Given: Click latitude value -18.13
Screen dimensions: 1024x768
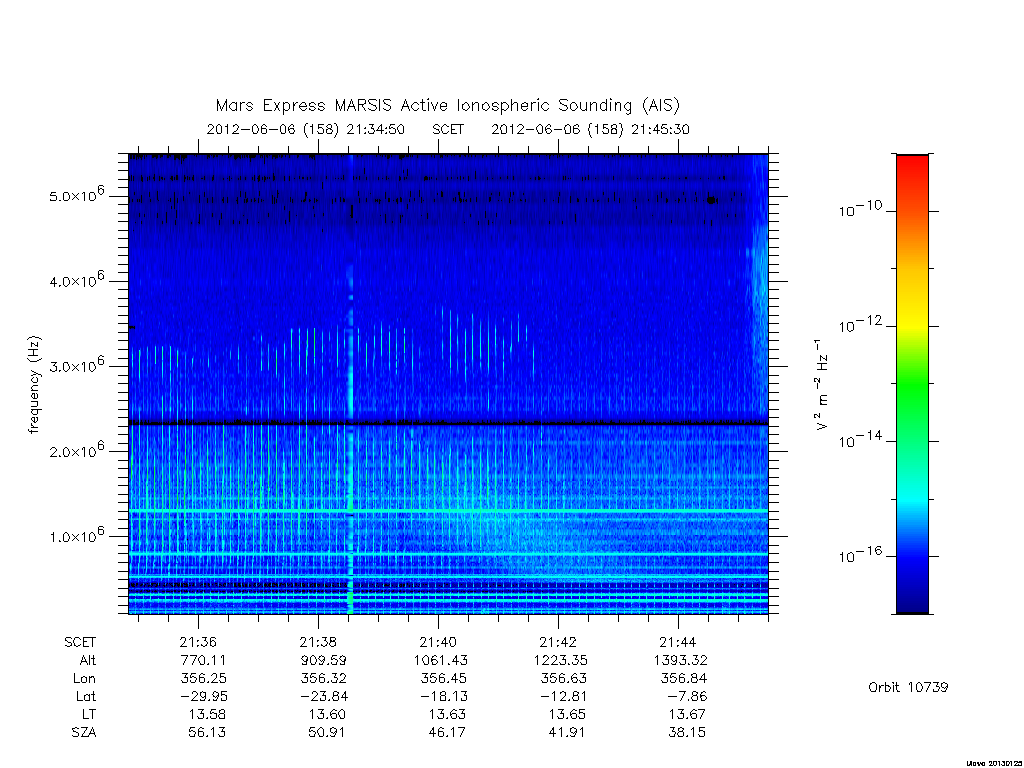Looking at the screenshot, I should [444, 696].
